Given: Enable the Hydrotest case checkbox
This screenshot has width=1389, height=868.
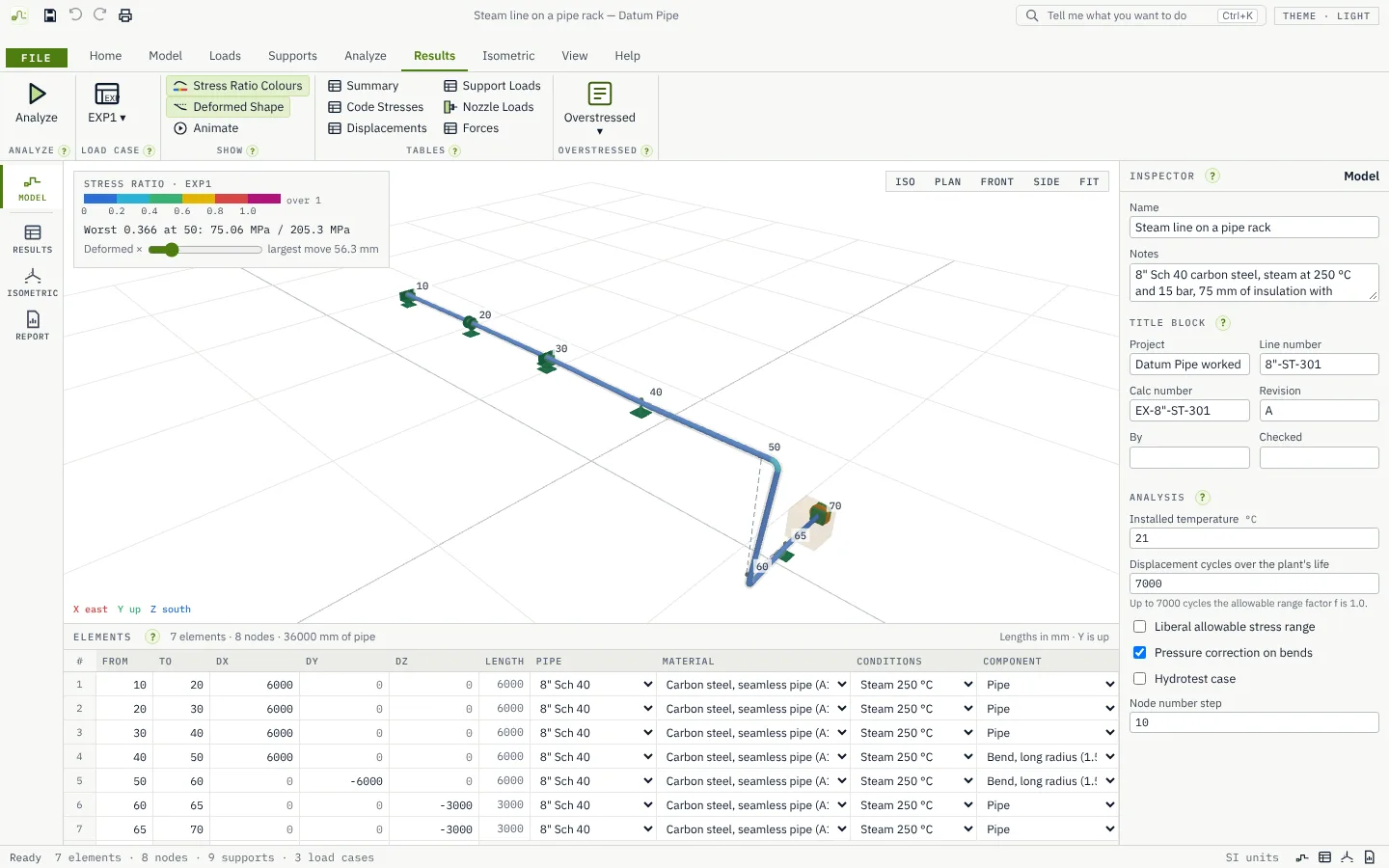Looking at the screenshot, I should coord(1139,679).
